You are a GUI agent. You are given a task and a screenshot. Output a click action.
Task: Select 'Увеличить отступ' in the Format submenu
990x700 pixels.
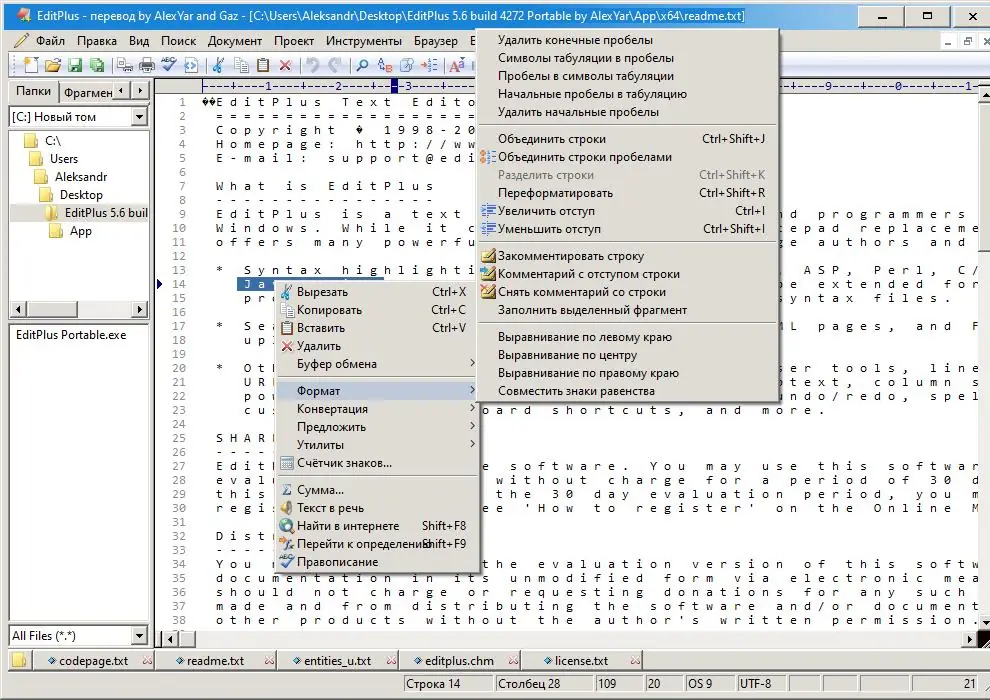[x=627, y=211]
